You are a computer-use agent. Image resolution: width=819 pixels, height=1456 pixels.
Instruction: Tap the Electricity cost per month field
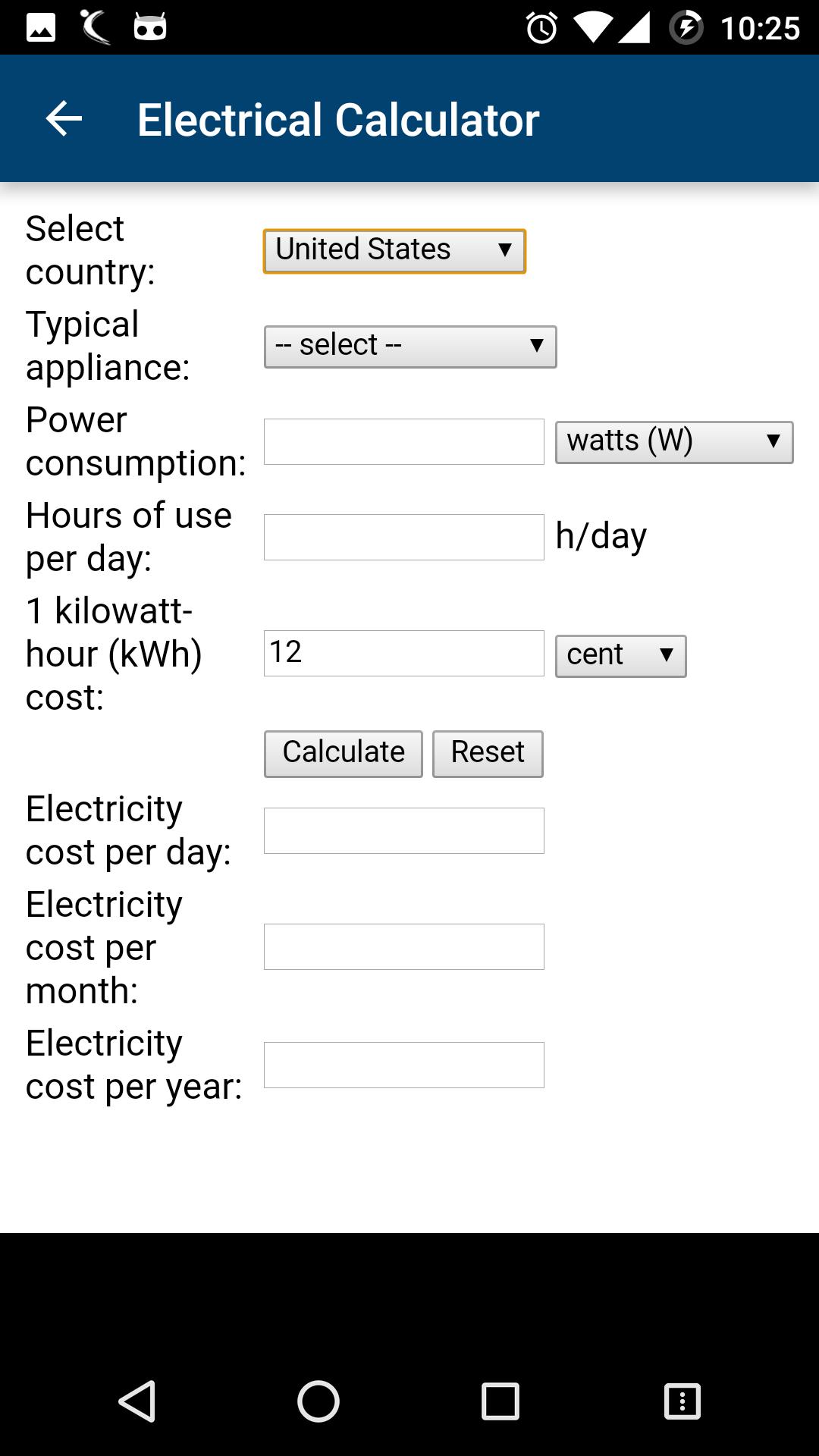click(x=404, y=946)
